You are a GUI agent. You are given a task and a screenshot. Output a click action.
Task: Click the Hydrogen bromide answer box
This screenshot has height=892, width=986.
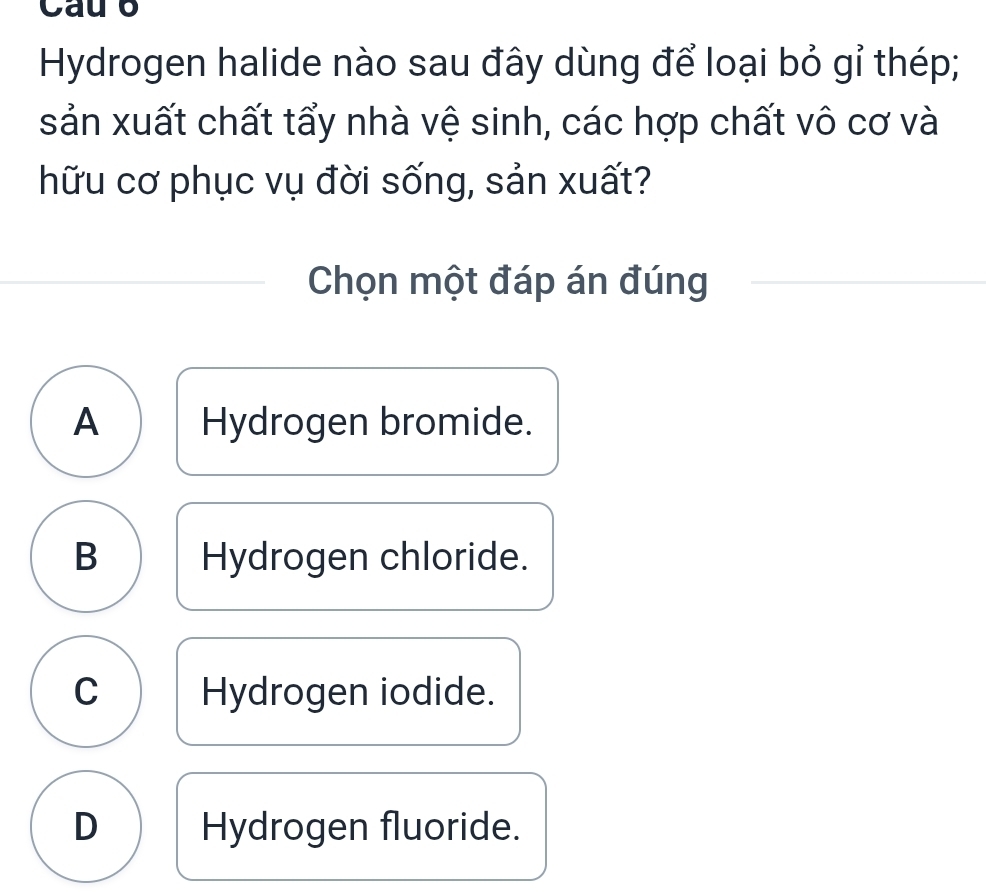tap(367, 422)
